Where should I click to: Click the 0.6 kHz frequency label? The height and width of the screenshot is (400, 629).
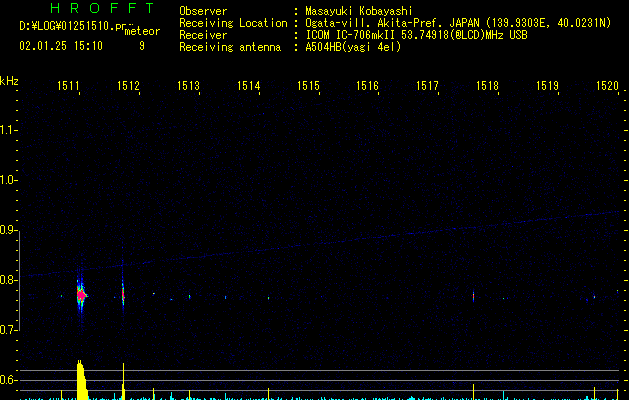(x=8, y=380)
